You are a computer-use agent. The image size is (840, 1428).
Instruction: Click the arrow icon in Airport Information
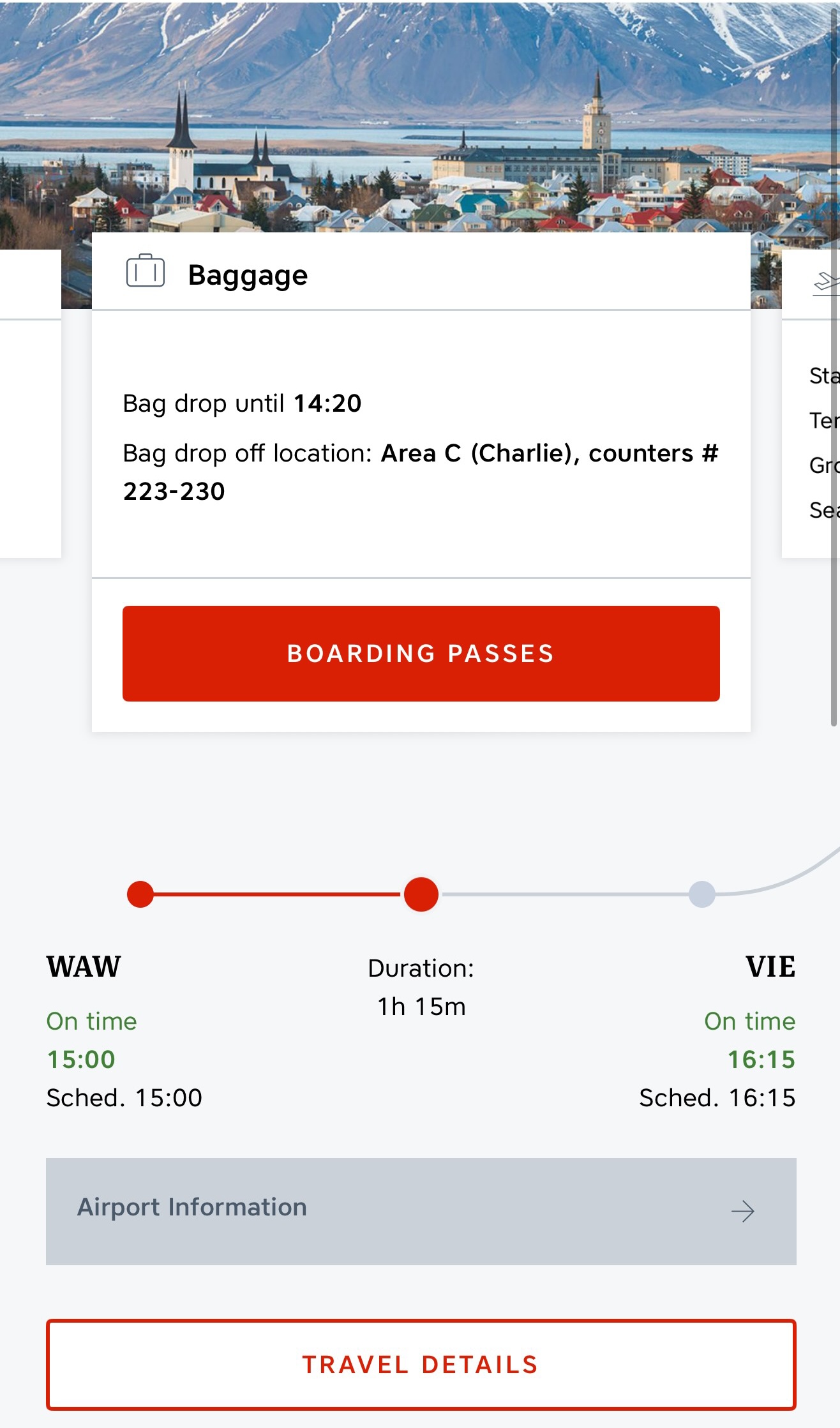(742, 1211)
